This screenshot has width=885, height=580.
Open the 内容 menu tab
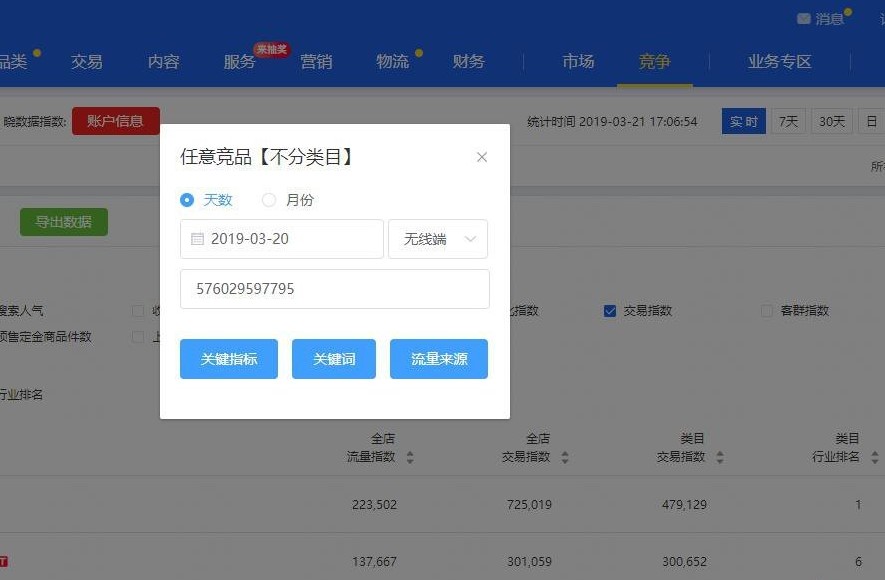click(x=164, y=61)
